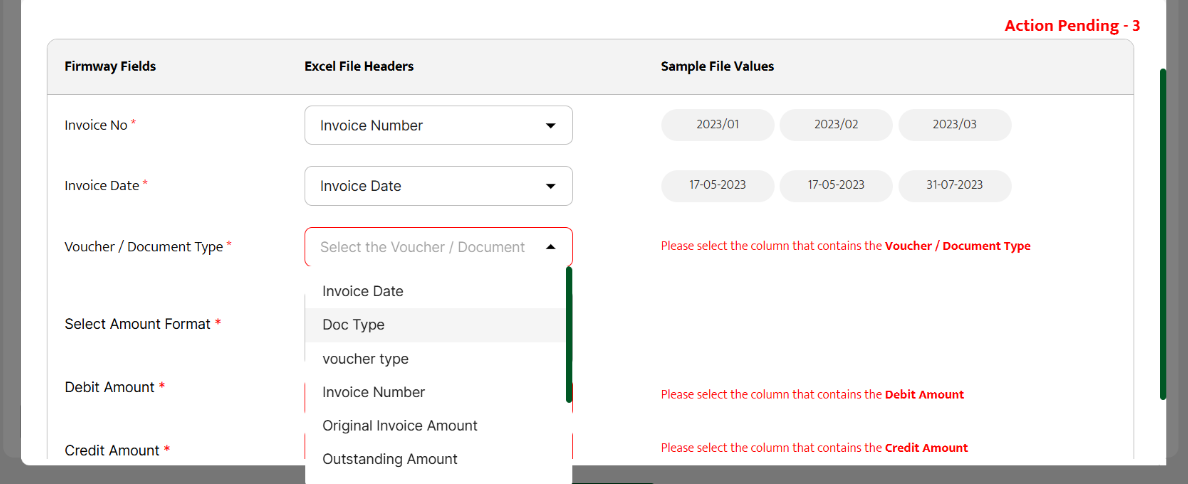Click the 2023/02 sample value chip
This screenshot has width=1188, height=484.
click(836, 125)
